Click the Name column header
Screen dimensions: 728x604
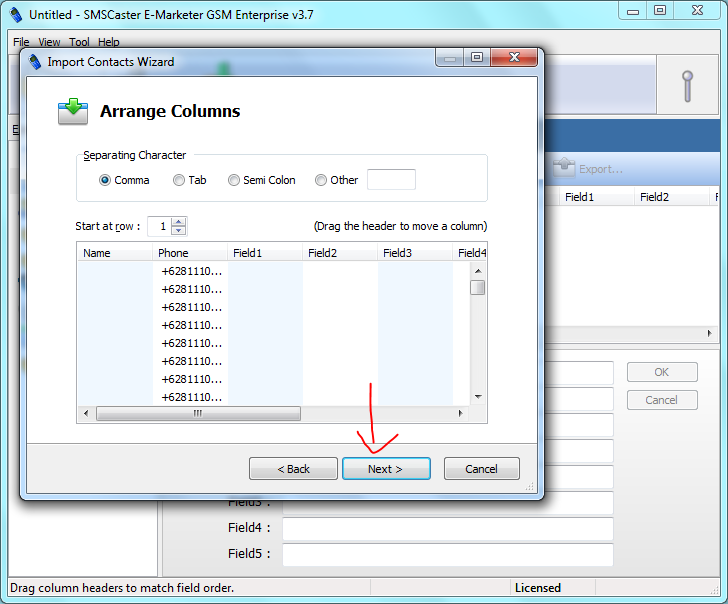click(x=115, y=253)
